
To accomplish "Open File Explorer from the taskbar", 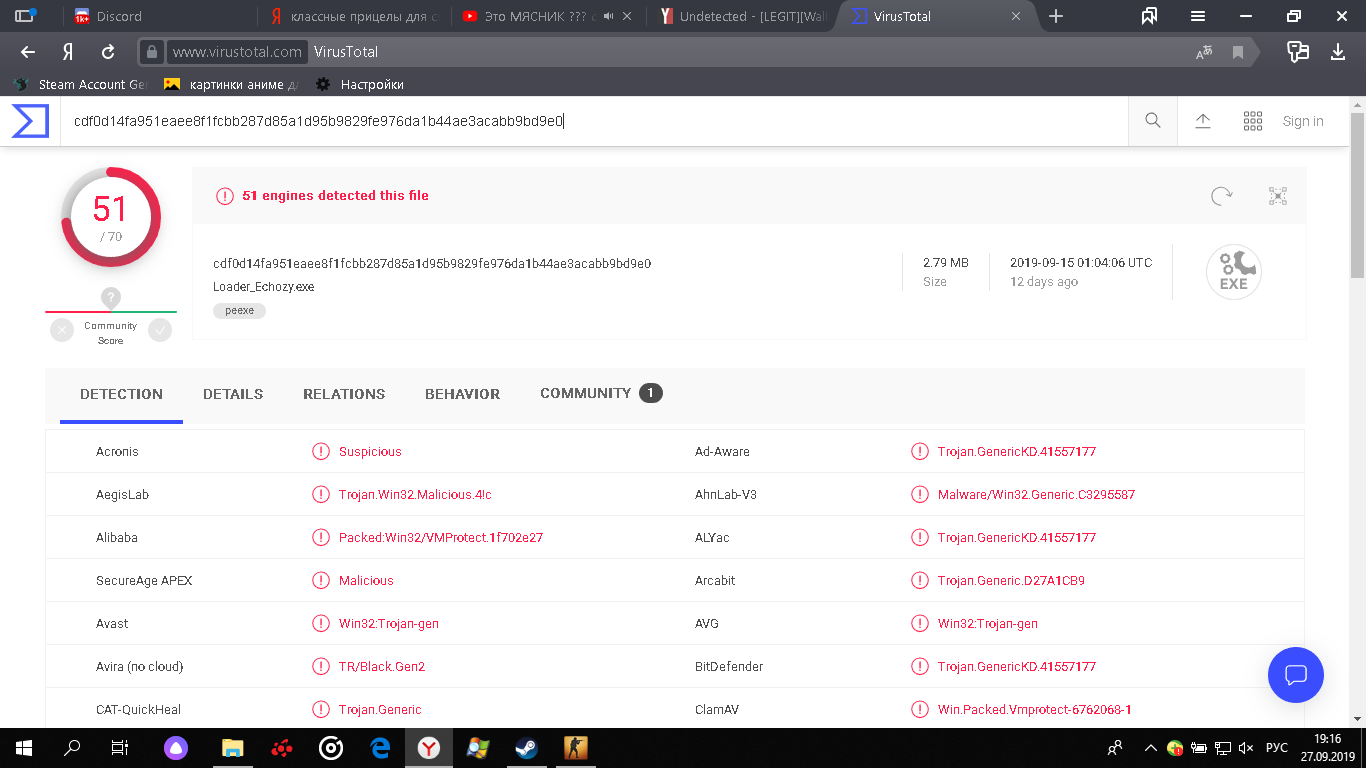I will pos(232,748).
